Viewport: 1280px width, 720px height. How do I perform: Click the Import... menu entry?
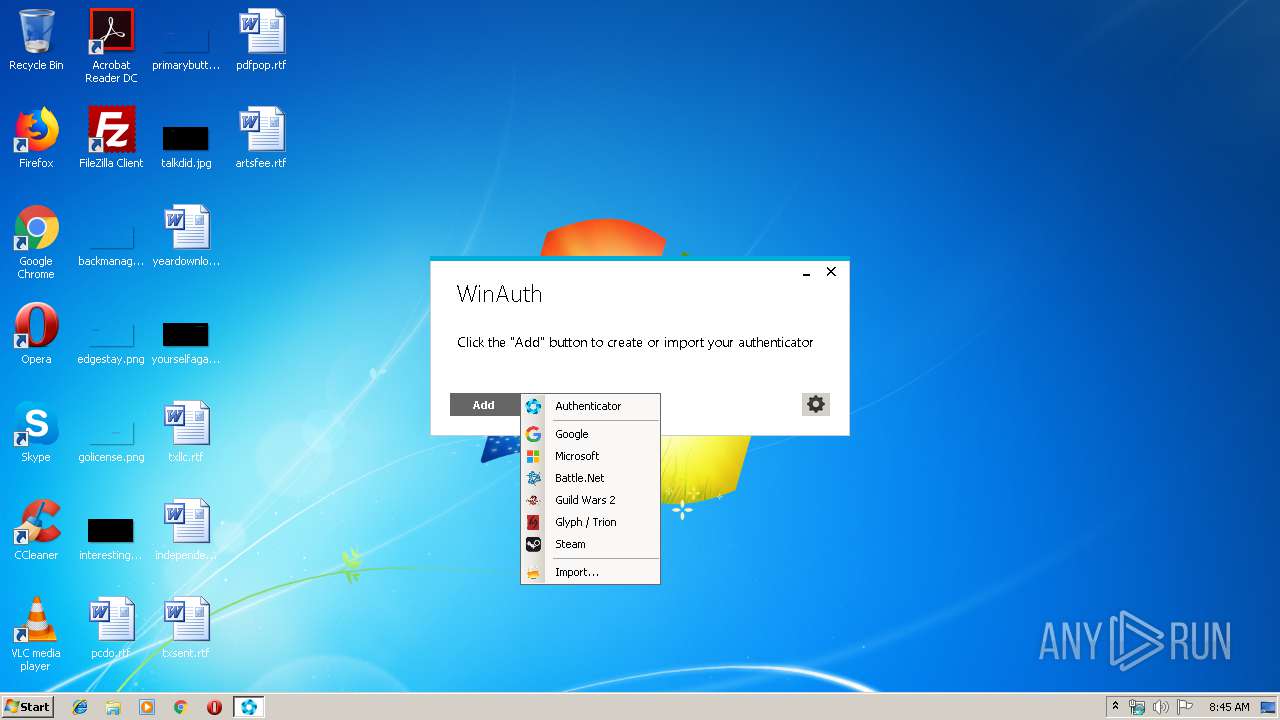(x=590, y=572)
